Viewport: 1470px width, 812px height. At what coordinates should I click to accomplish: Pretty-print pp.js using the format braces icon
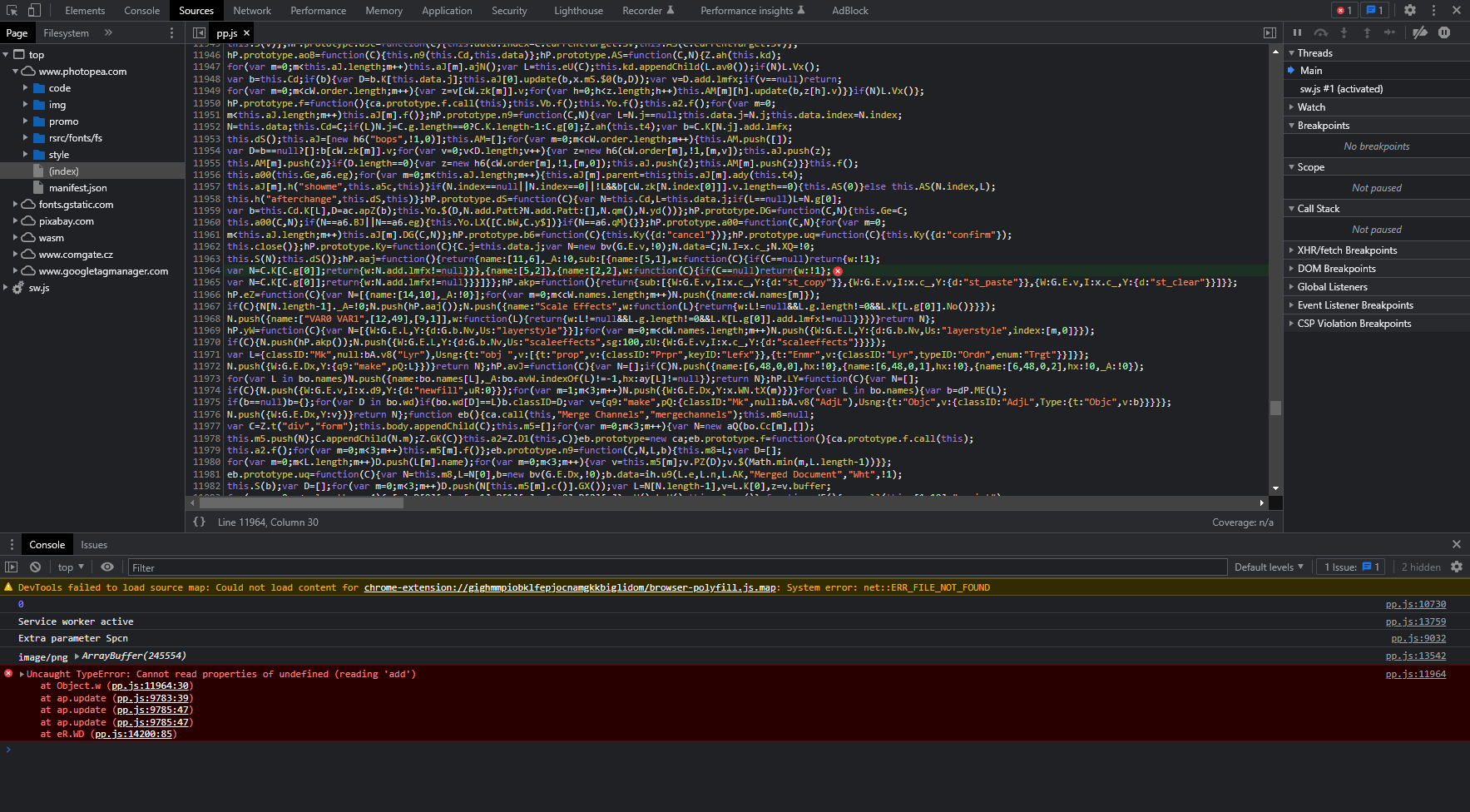click(199, 522)
